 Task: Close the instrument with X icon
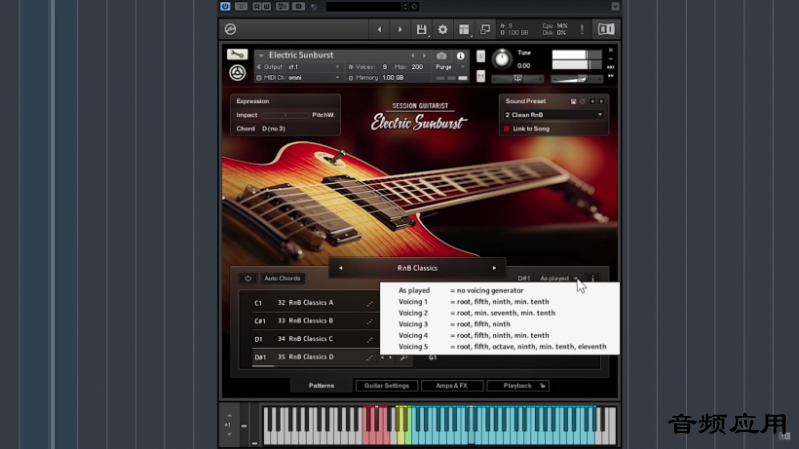[610, 50]
